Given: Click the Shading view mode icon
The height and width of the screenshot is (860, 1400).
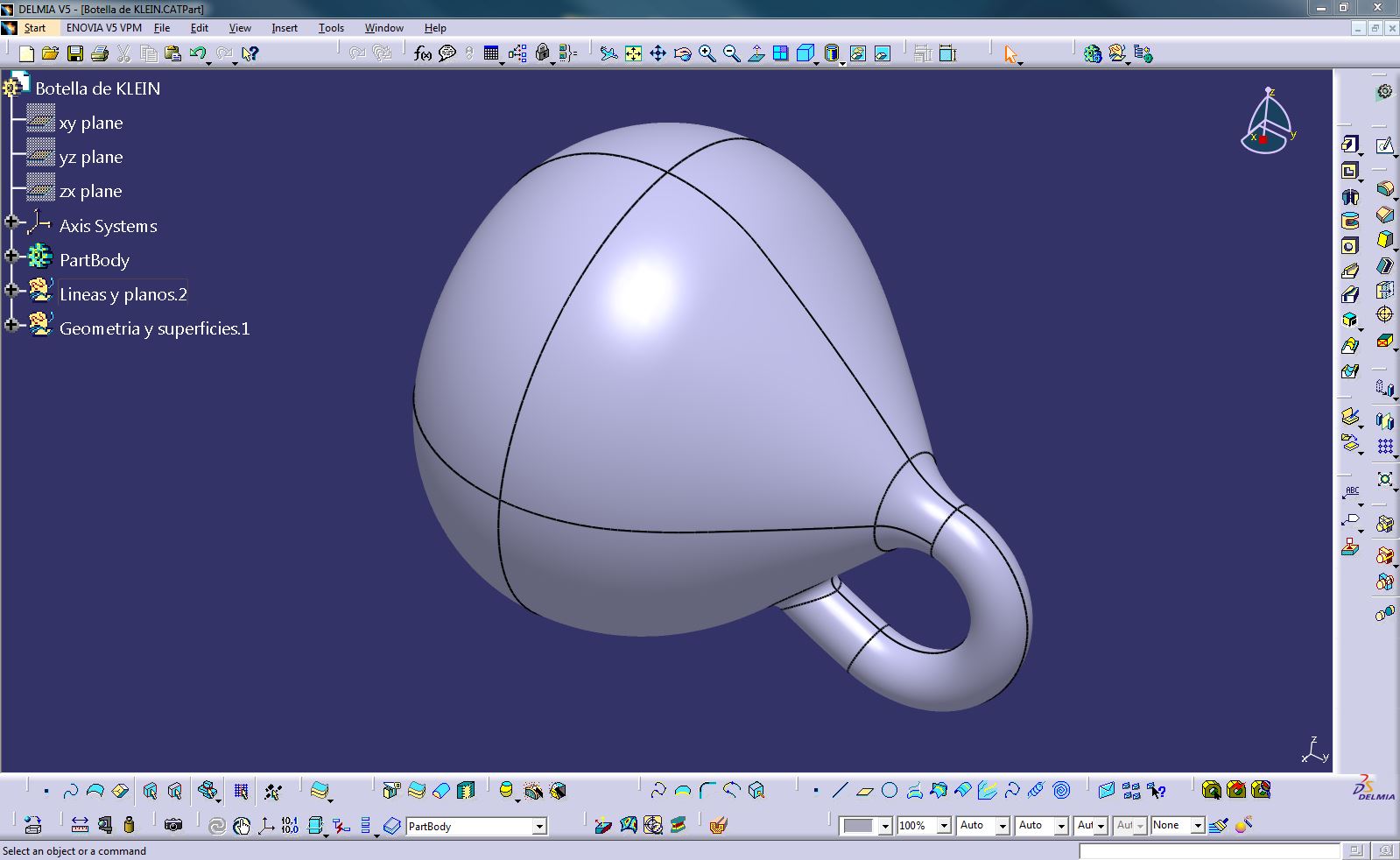Looking at the screenshot, I should pos(832,53).
